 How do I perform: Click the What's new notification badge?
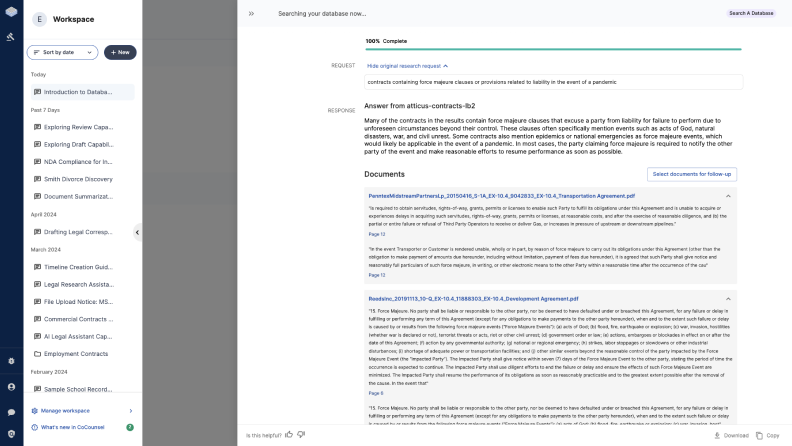(130, 427)
